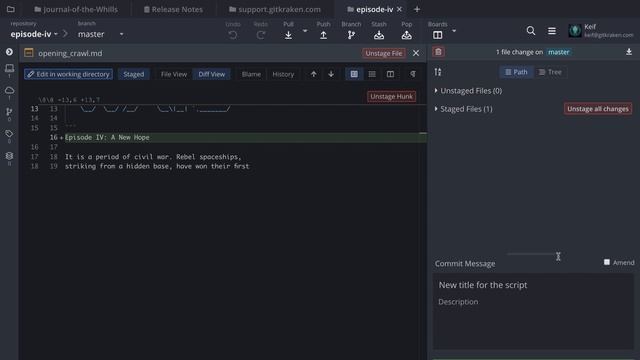This screenshot has width=640, height=360.
Task: Click master branch tag in commit panel
Action: pos(558,52)
